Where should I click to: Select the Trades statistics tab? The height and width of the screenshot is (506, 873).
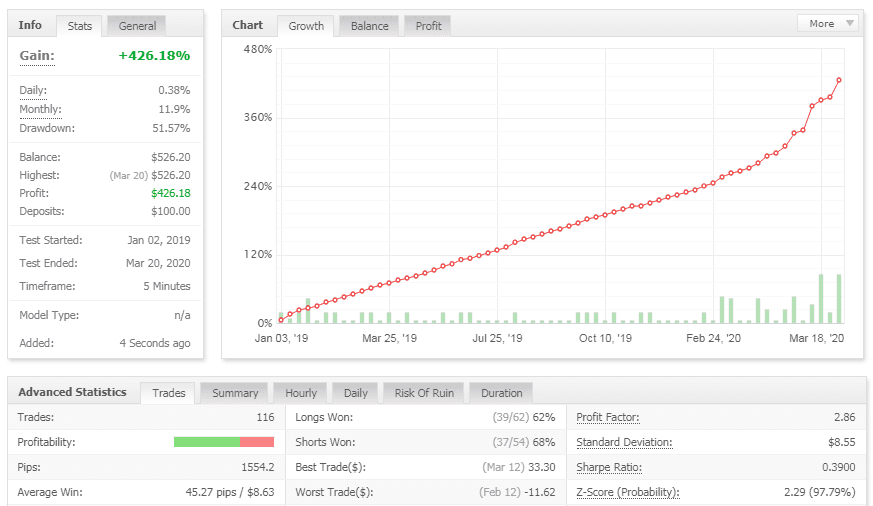169,393
